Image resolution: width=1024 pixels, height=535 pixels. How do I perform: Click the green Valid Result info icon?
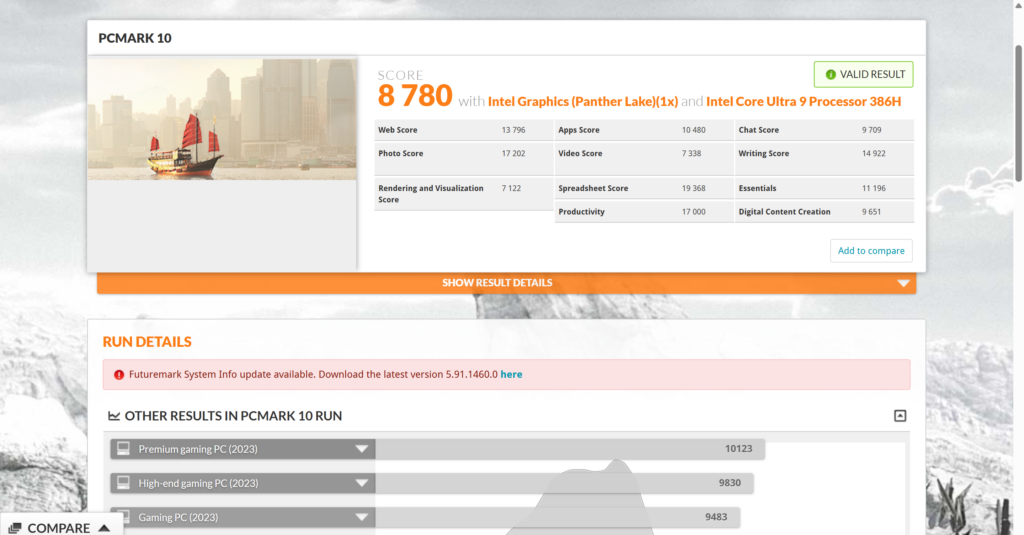click(x=831, y=74)
